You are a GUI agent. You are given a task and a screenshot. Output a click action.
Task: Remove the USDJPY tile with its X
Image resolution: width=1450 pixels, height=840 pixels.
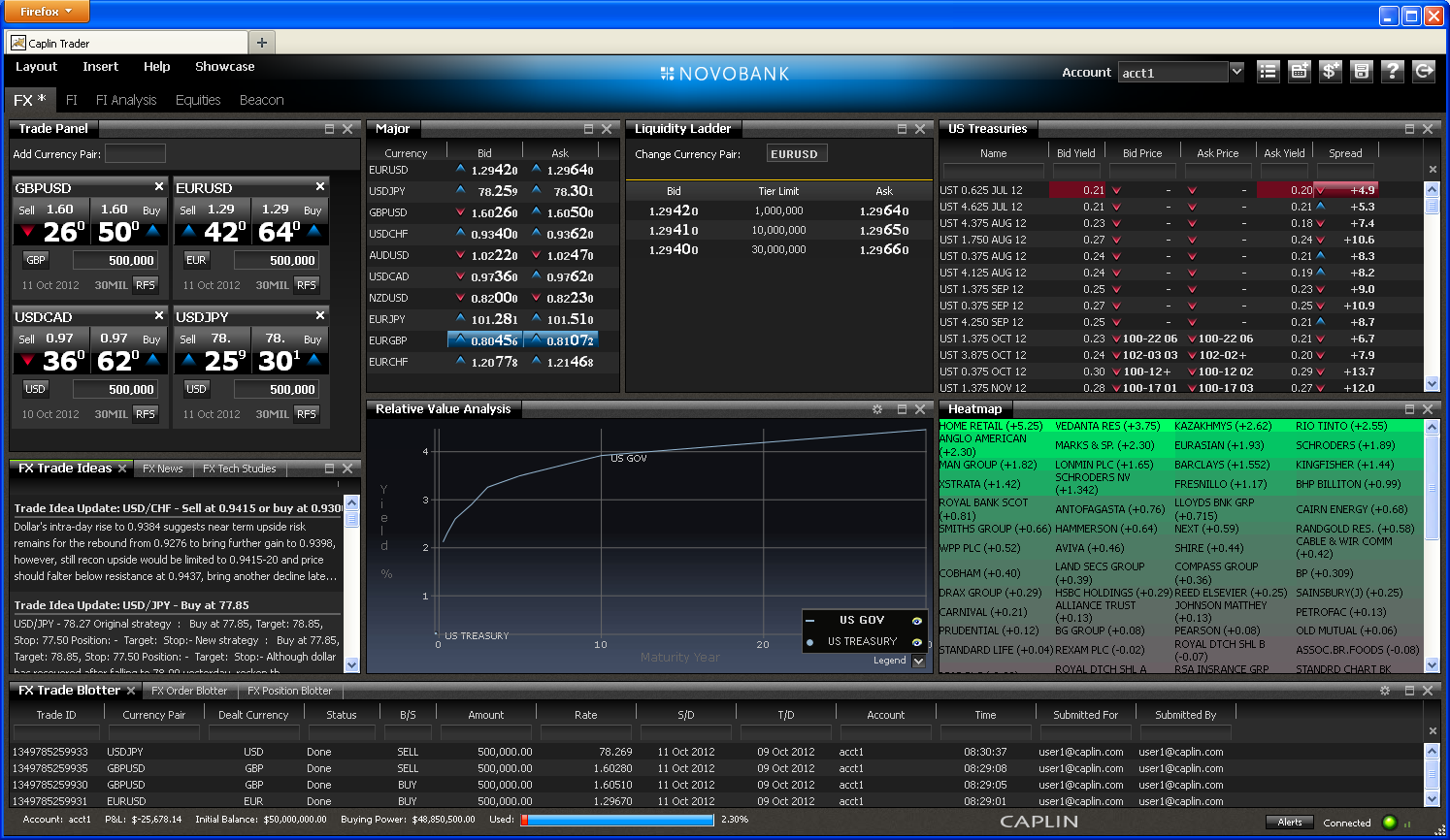point(320,315)
